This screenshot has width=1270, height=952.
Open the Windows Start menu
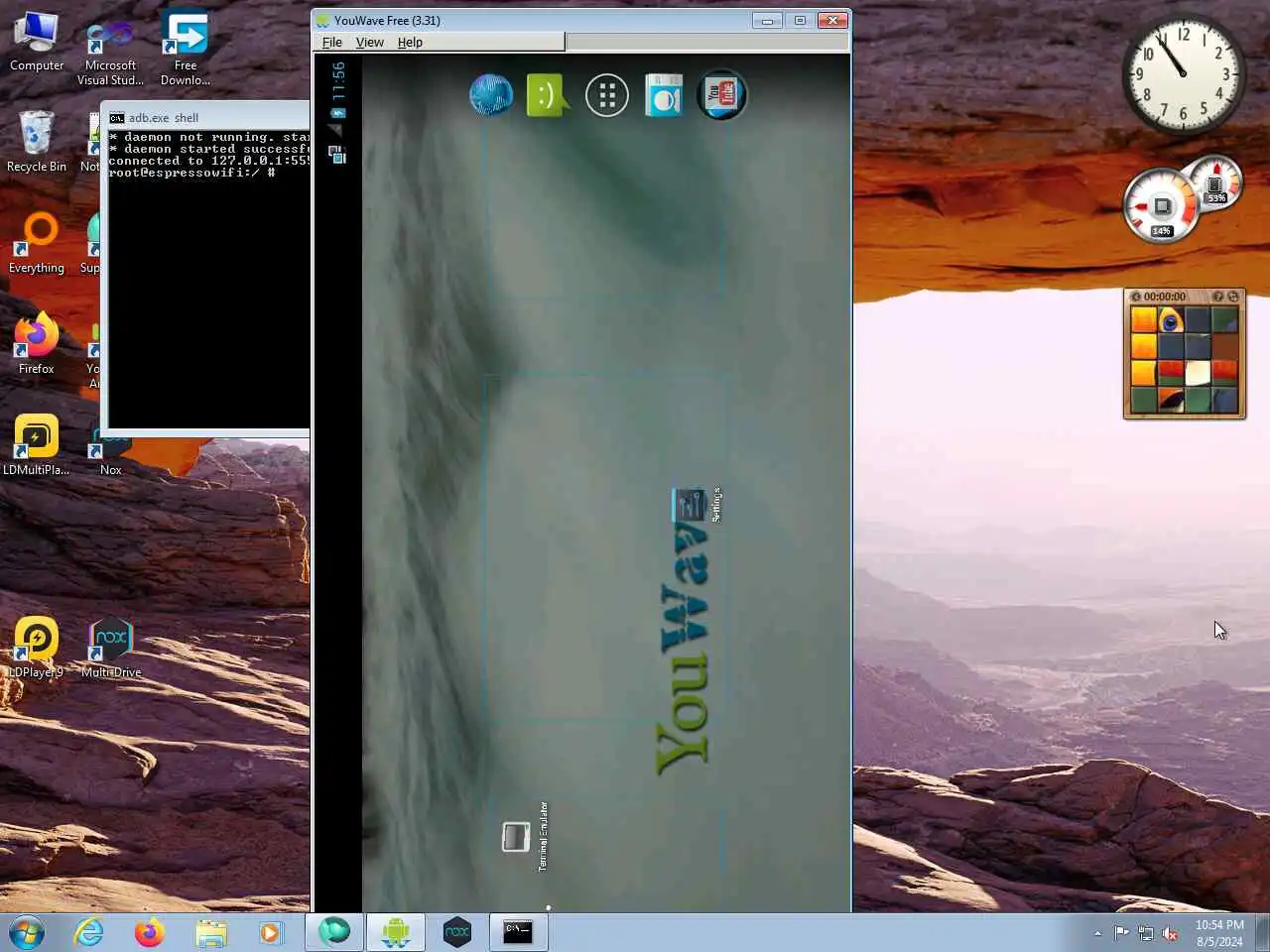click(27, 933)
